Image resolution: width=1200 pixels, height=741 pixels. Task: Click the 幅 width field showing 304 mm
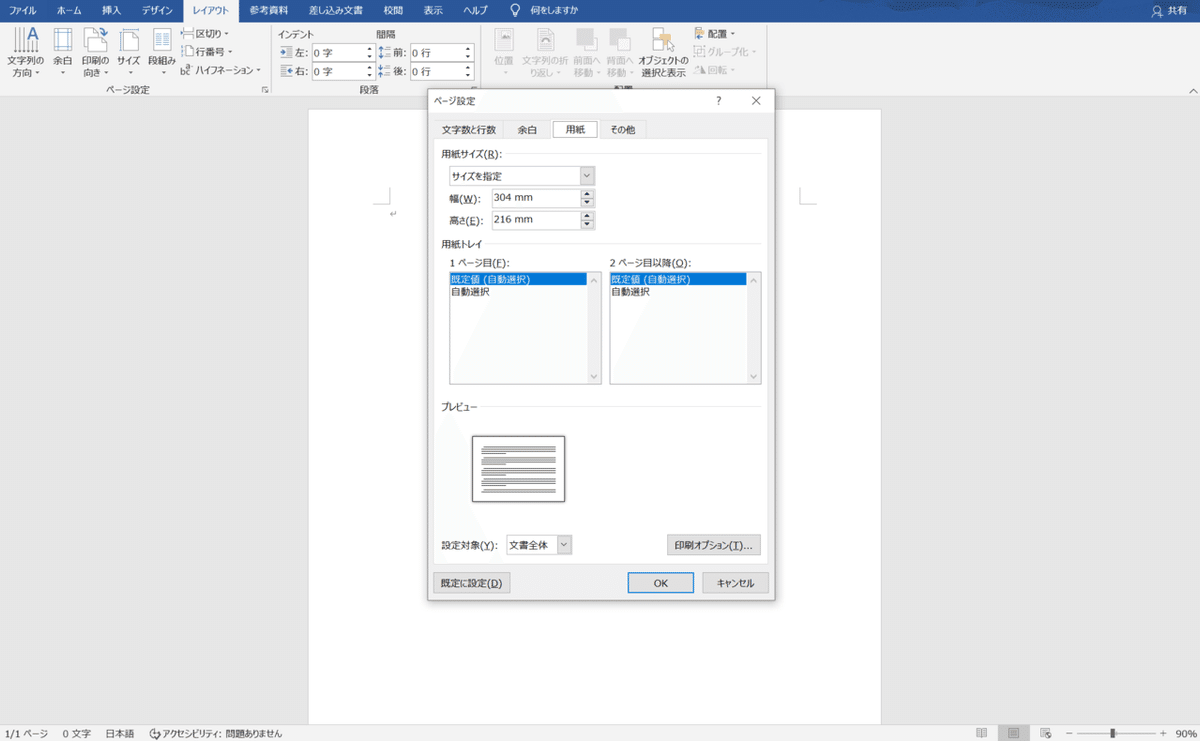(536, 198)
